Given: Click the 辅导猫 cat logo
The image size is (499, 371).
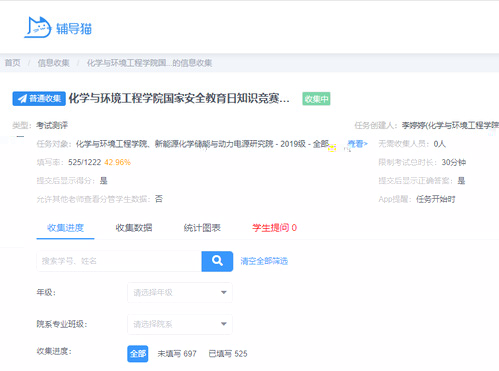Looking at the screenshot, I should pyautogui.click(x=38, y=27).
